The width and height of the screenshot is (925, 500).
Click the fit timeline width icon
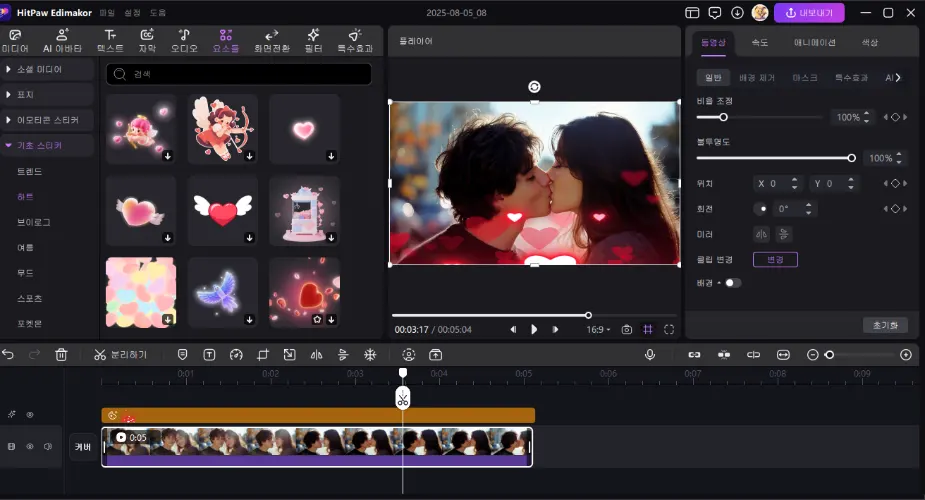[783, 354]
